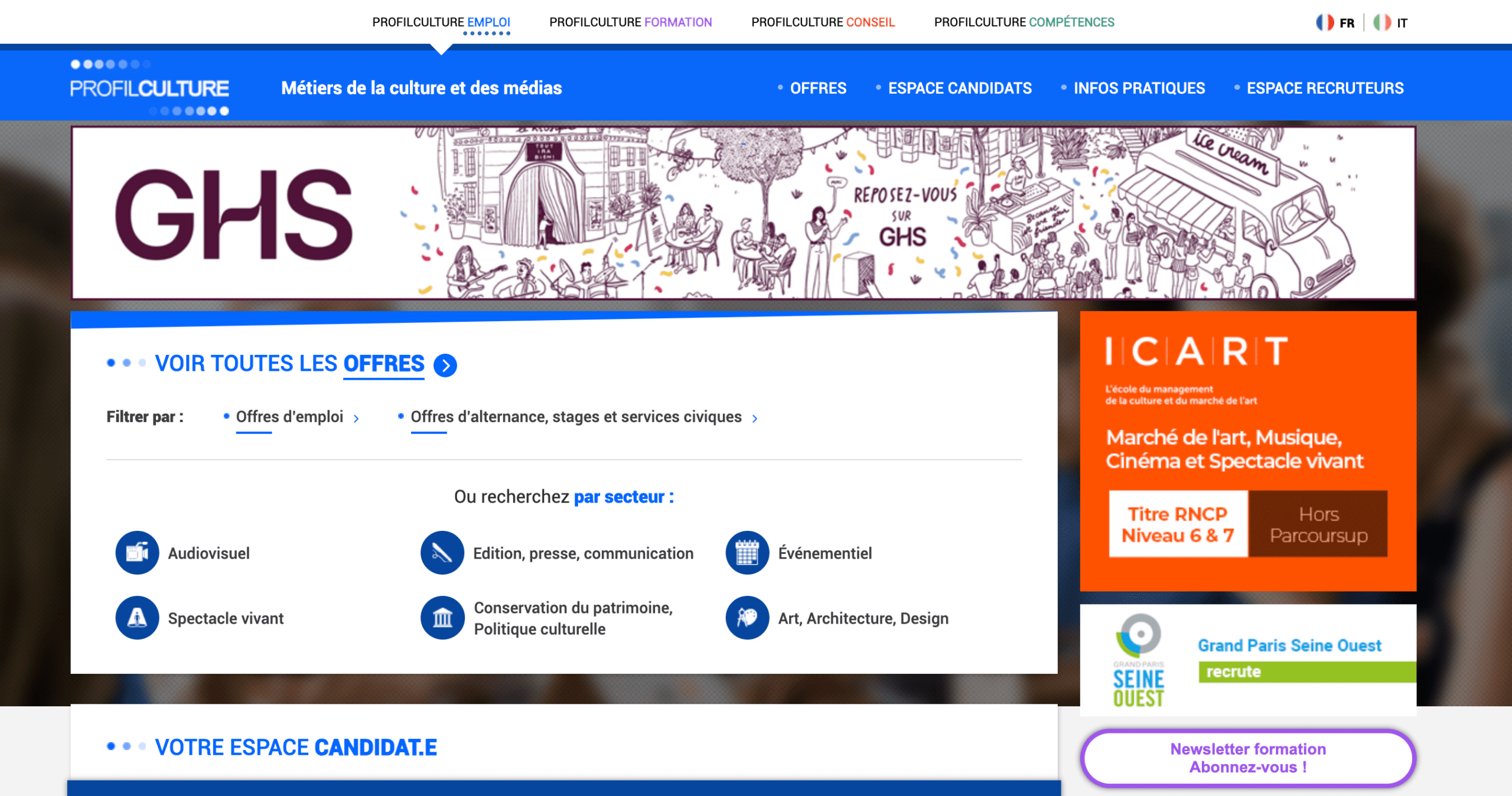Click the Métiers de la culture et des médias tagline

point(421,88)
